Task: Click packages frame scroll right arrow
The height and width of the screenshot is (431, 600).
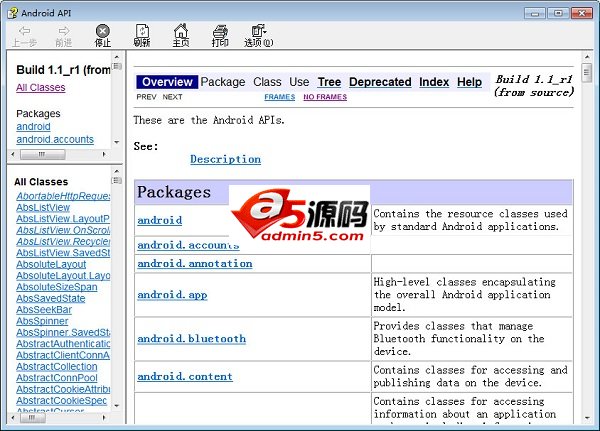Action: coord(104,154)
